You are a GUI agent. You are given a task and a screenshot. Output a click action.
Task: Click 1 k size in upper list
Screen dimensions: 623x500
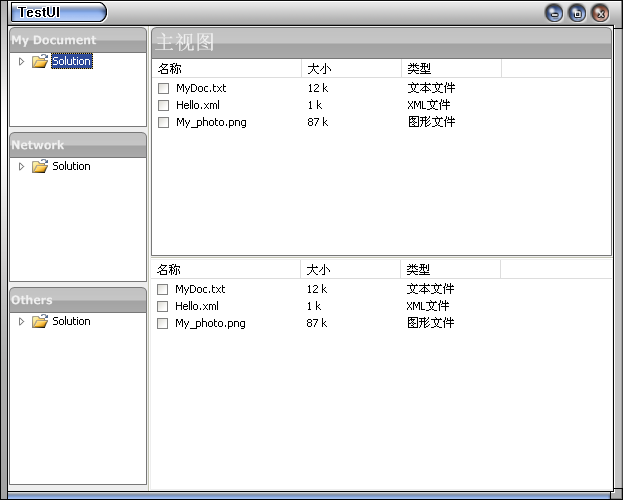click(x=315, y=105)
